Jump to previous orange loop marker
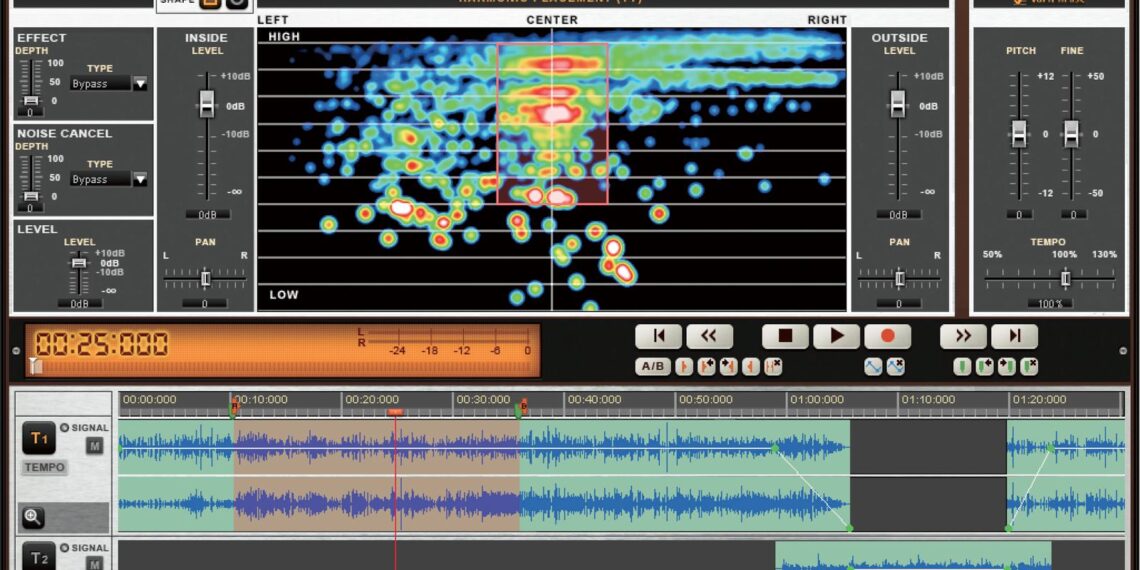This screenshot has height=570, width=1140. [x=707, y=366]
